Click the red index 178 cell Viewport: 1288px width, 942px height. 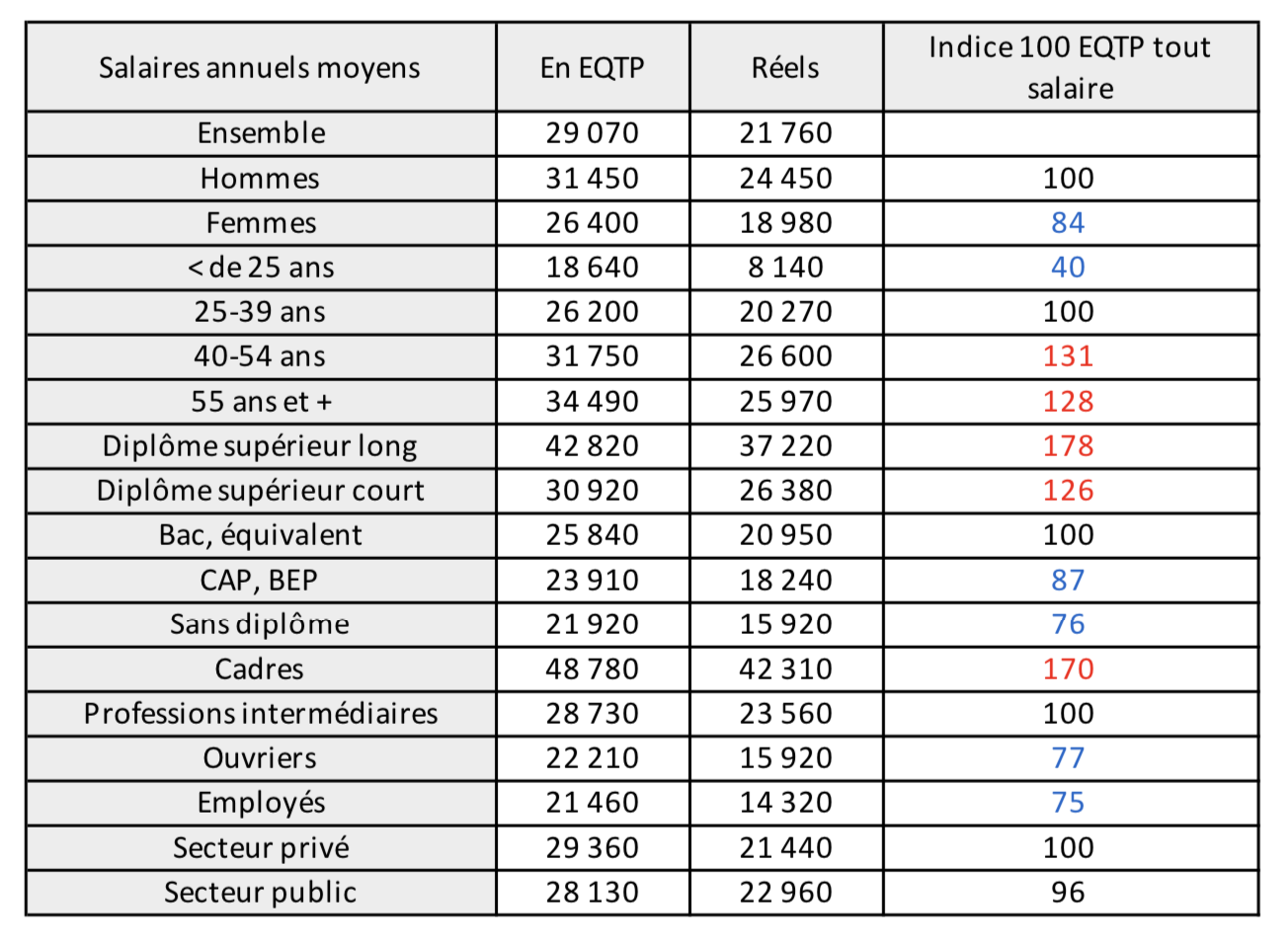coord(1068,446)
